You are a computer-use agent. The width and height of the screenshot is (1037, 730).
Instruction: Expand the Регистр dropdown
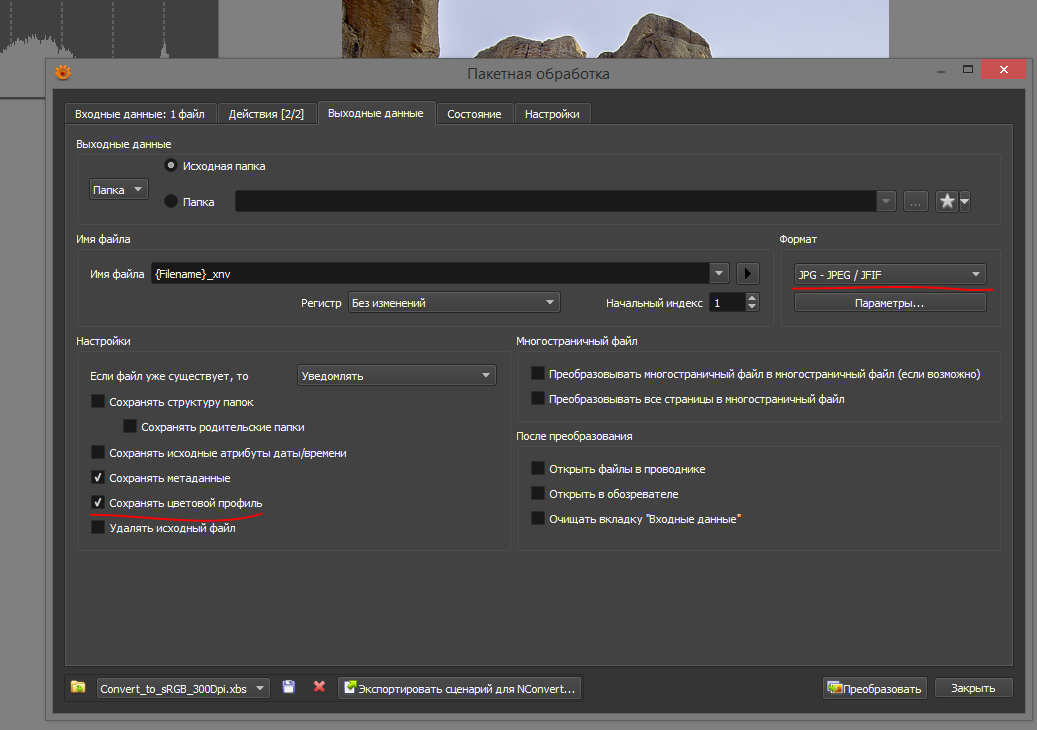click(x=454, y=303)
